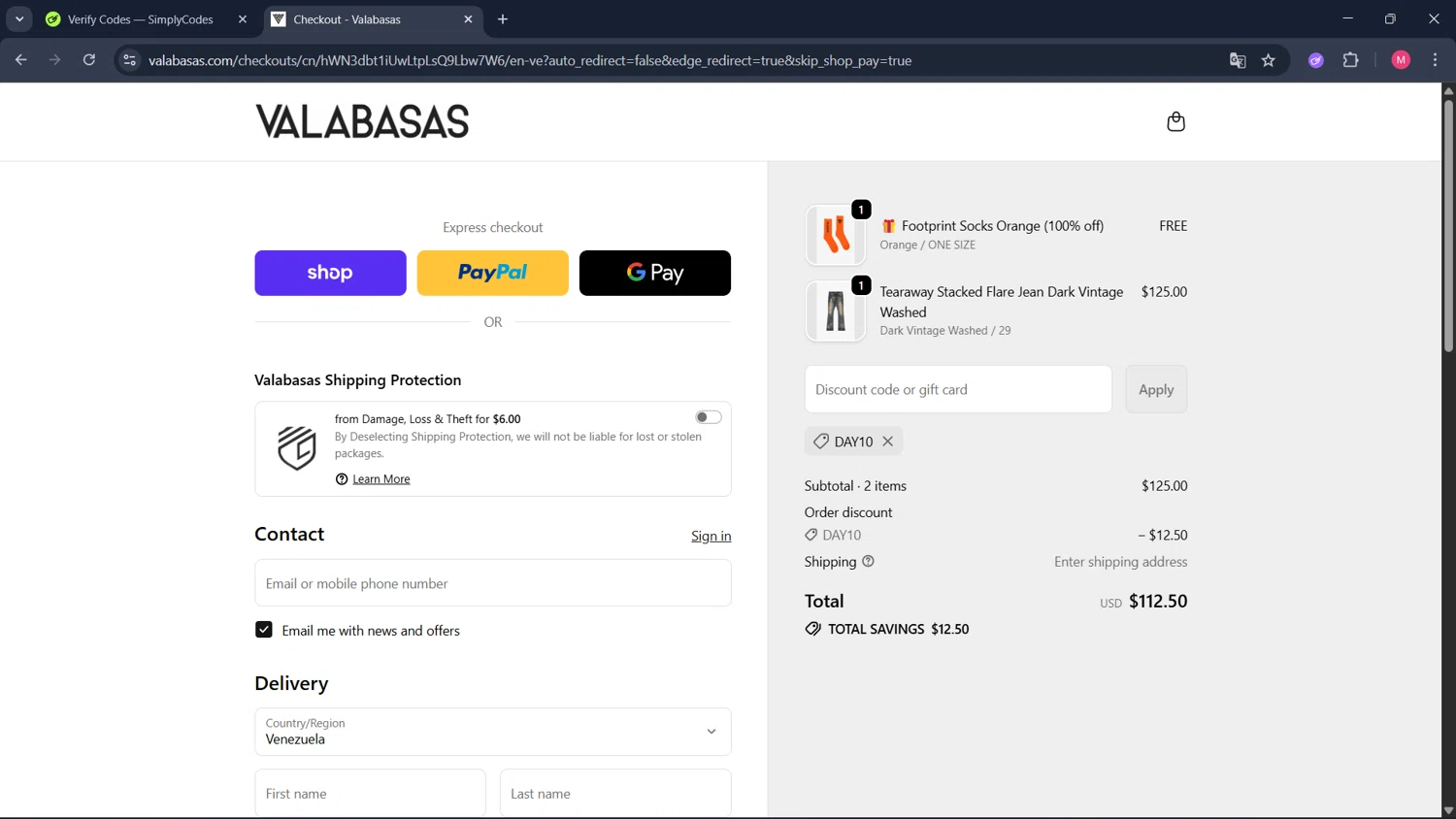1456x819 pixels.
Task: Open the Sign in link
Action: pos(711,536)
